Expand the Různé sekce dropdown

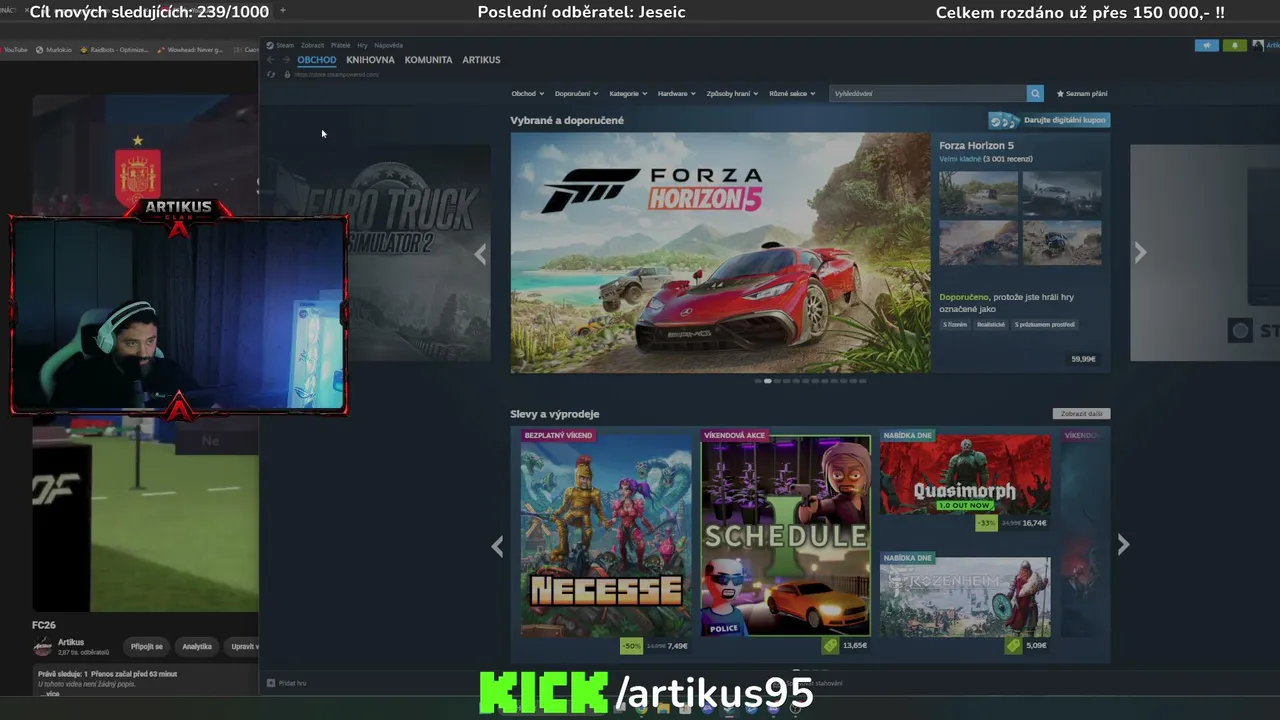coord(792,94)
